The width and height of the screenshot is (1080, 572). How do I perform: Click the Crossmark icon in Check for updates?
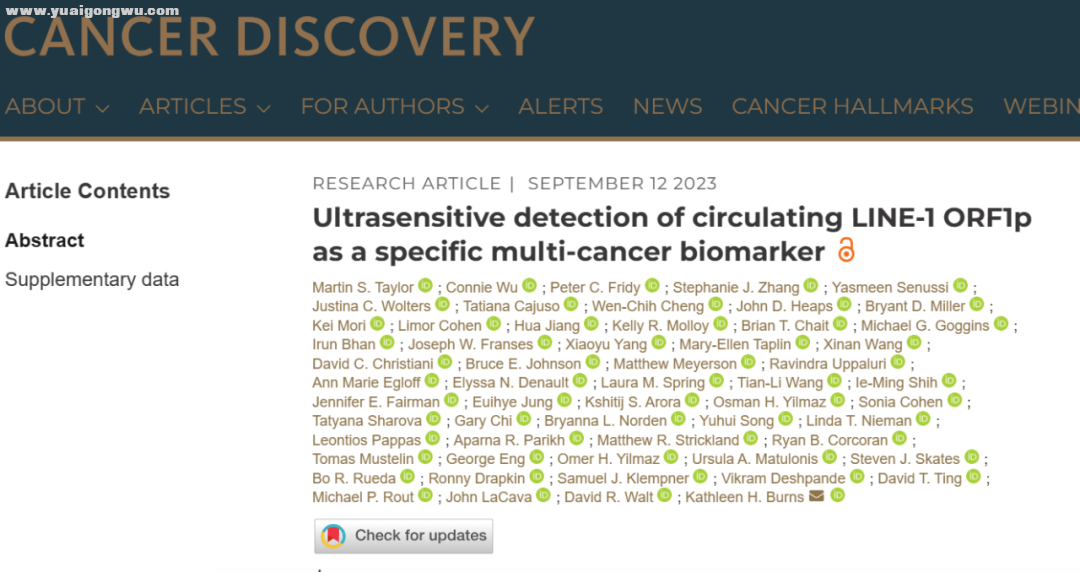click(333, 535)
